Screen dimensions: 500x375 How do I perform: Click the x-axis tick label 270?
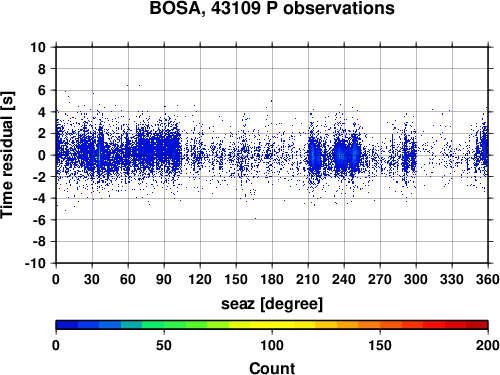pos(380,279)
